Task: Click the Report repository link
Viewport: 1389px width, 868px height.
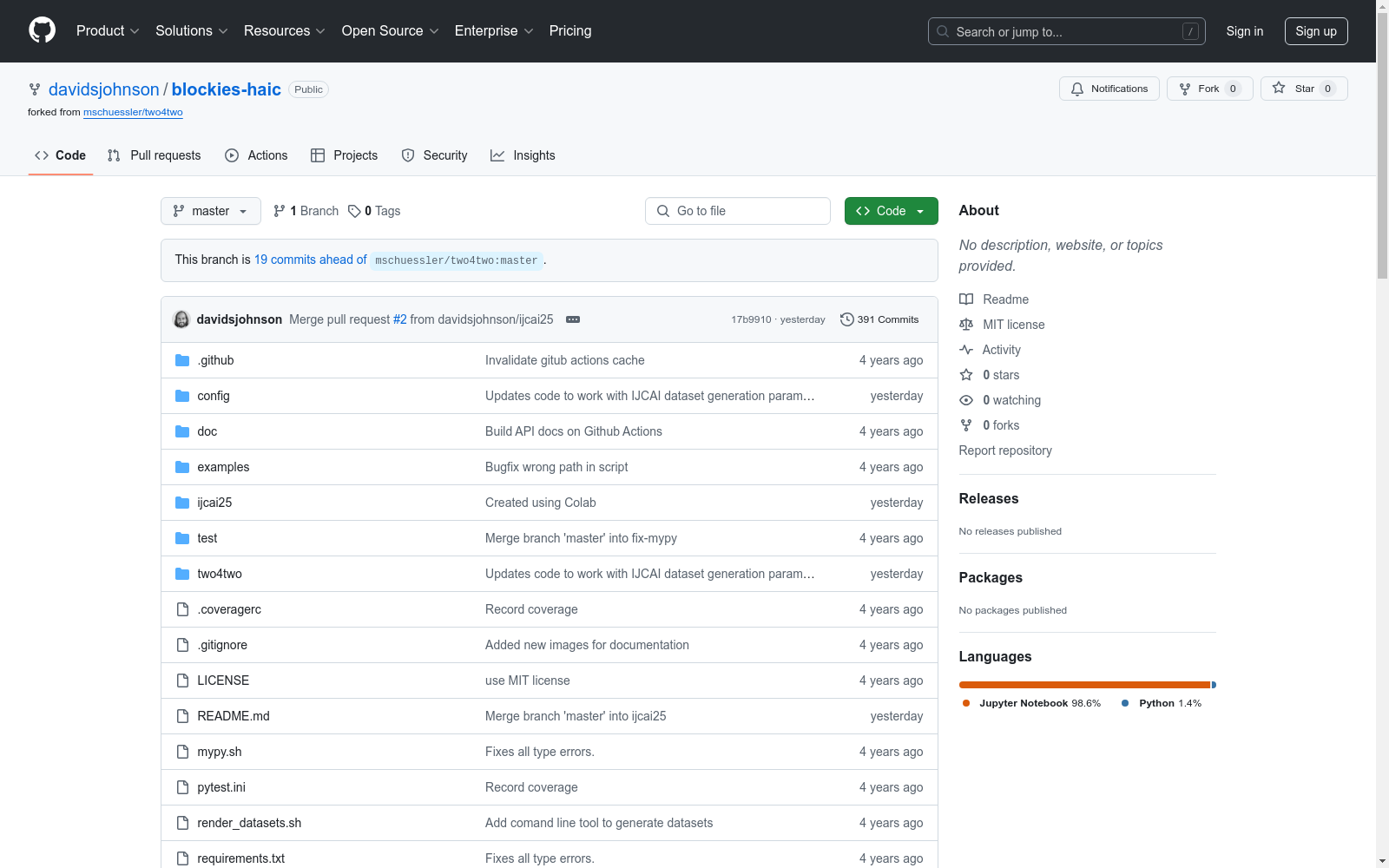Action: (1005, 450)
